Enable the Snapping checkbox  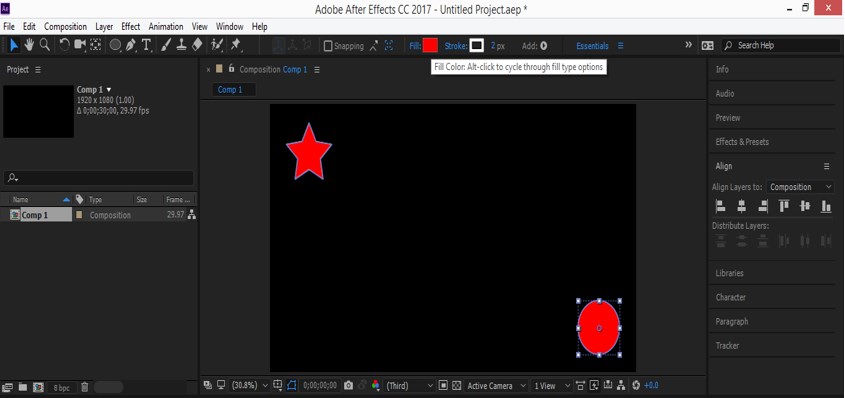328,46
